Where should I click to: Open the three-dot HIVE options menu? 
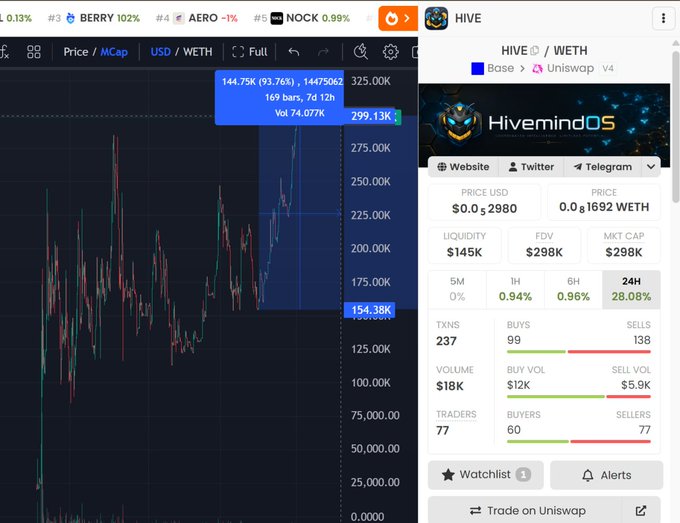(663, 18)
